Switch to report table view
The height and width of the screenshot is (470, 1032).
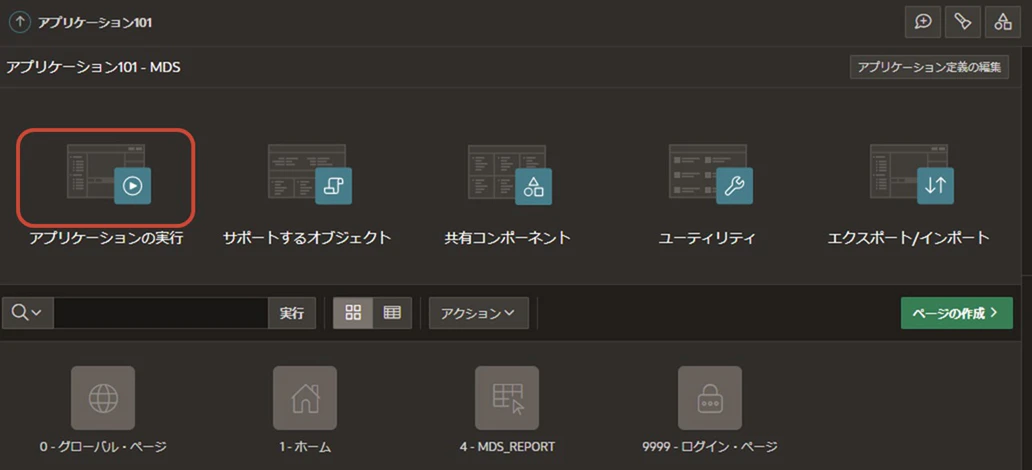(392, 313)
